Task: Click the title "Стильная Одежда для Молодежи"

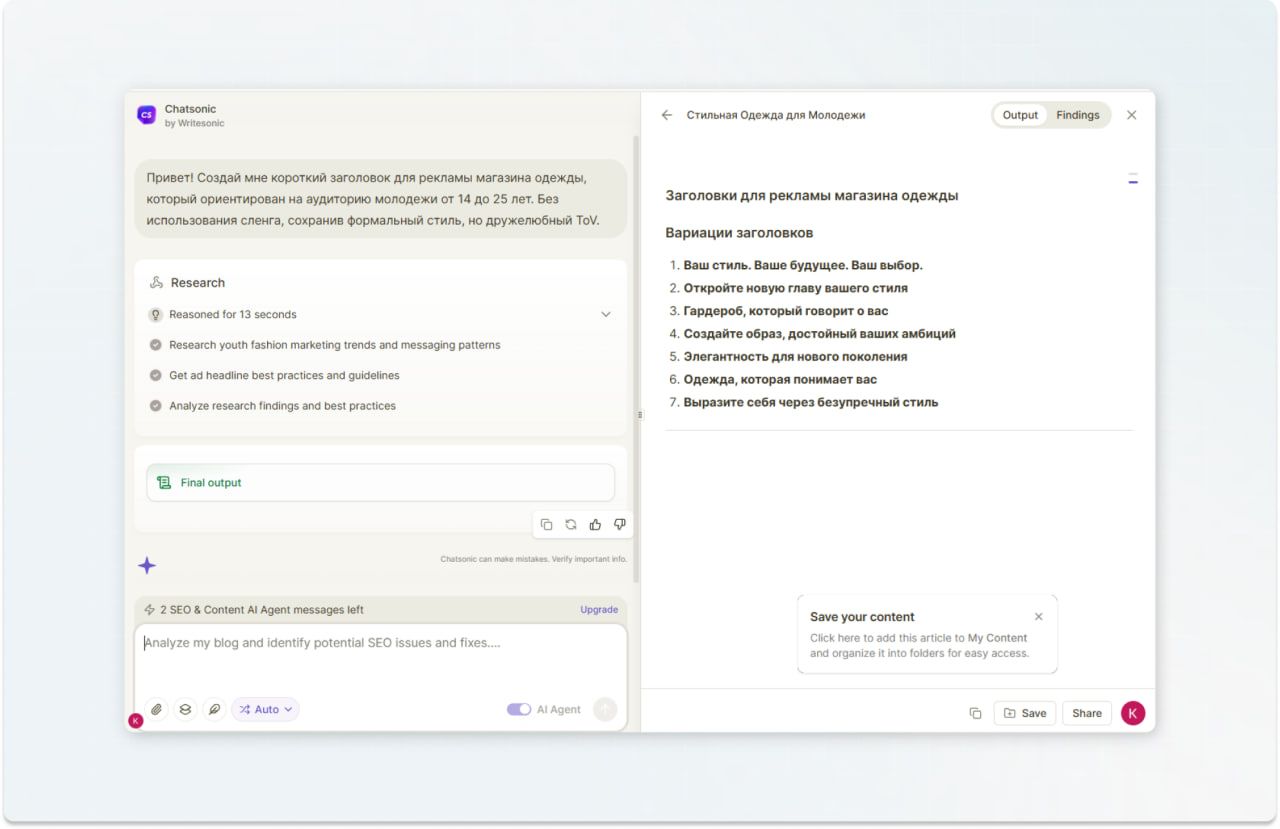Action: point(776,115)
